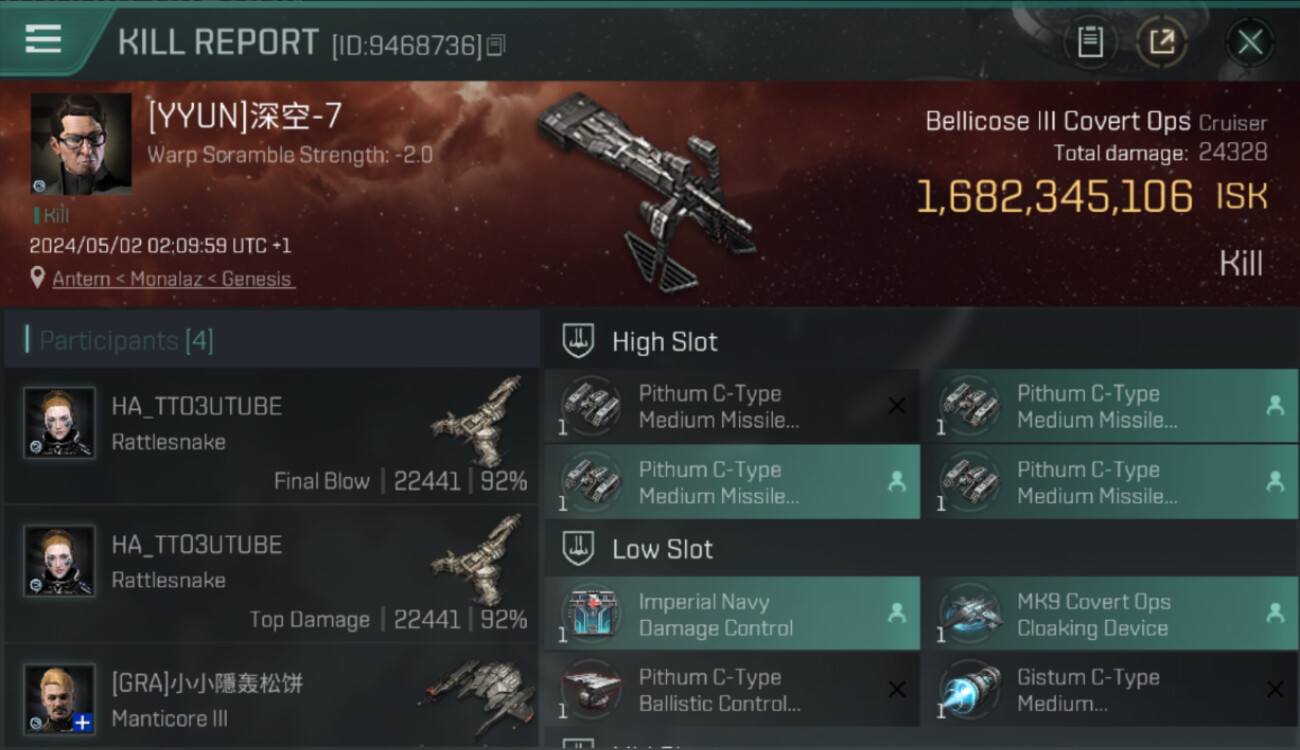Click the victim's pilot portrait

click(81, 144)
